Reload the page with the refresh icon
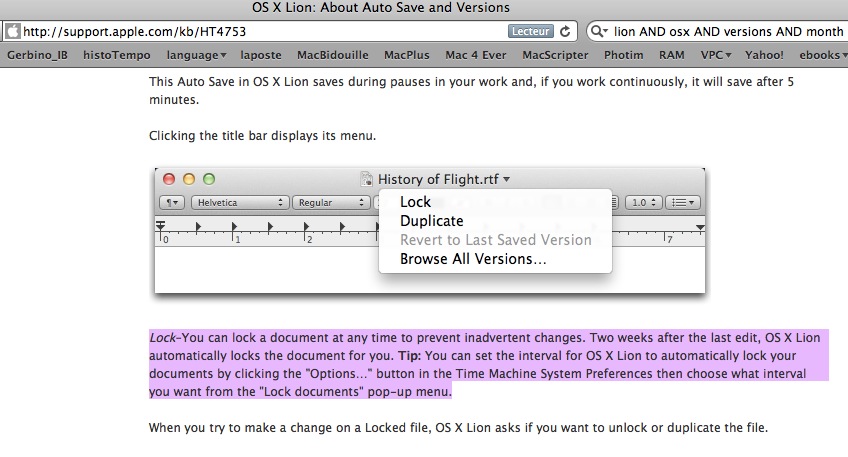 coord(565,31)
